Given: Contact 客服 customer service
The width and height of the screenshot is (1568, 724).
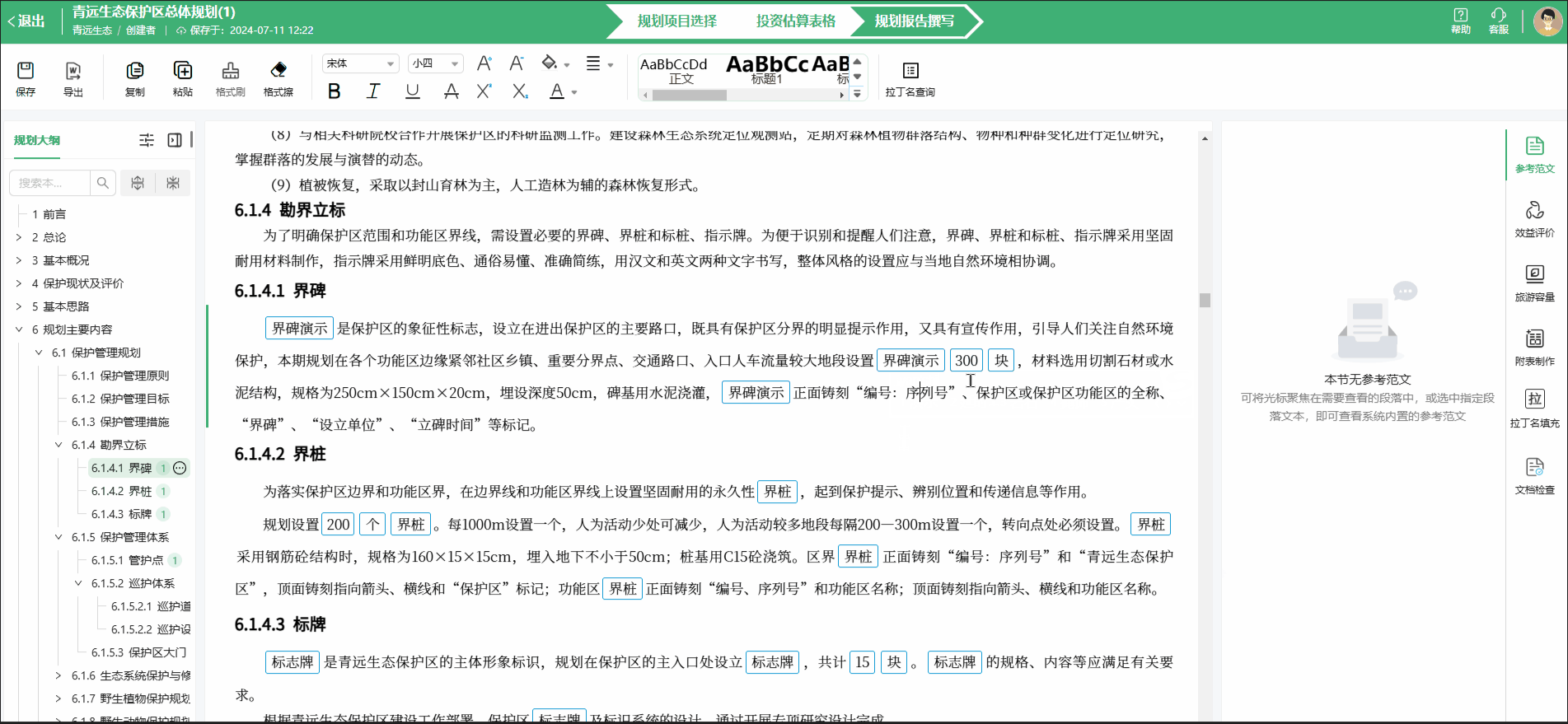Looking at the screenshot, I should tap(1498, 21).
